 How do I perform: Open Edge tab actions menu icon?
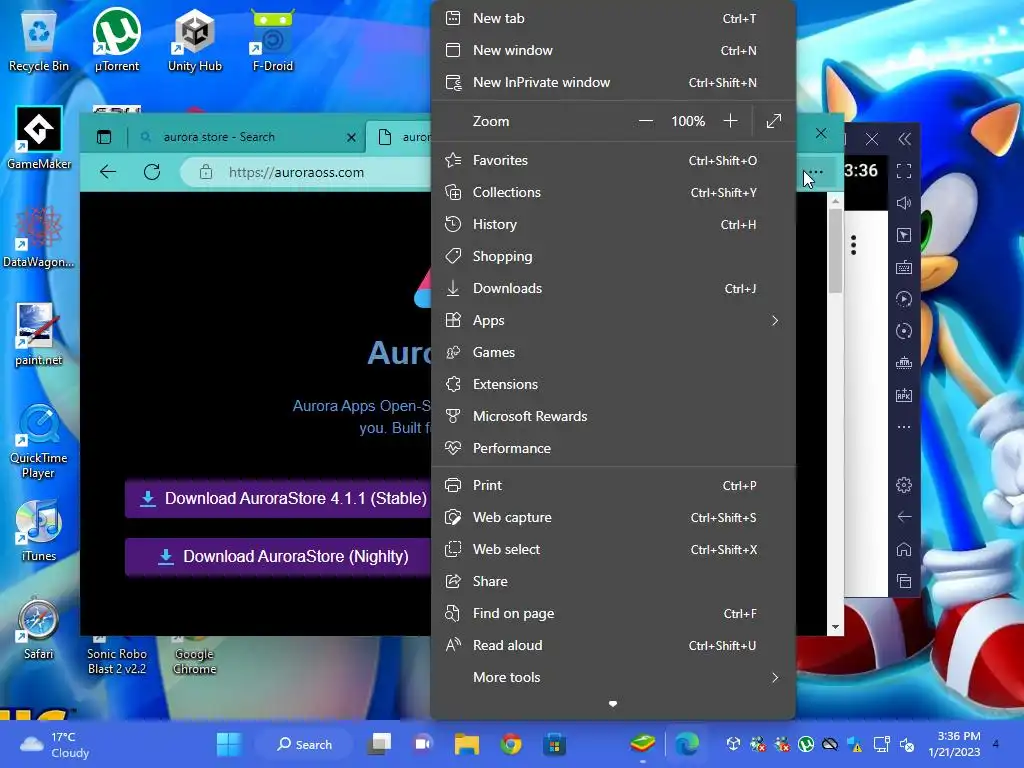[x=104, y=137]
